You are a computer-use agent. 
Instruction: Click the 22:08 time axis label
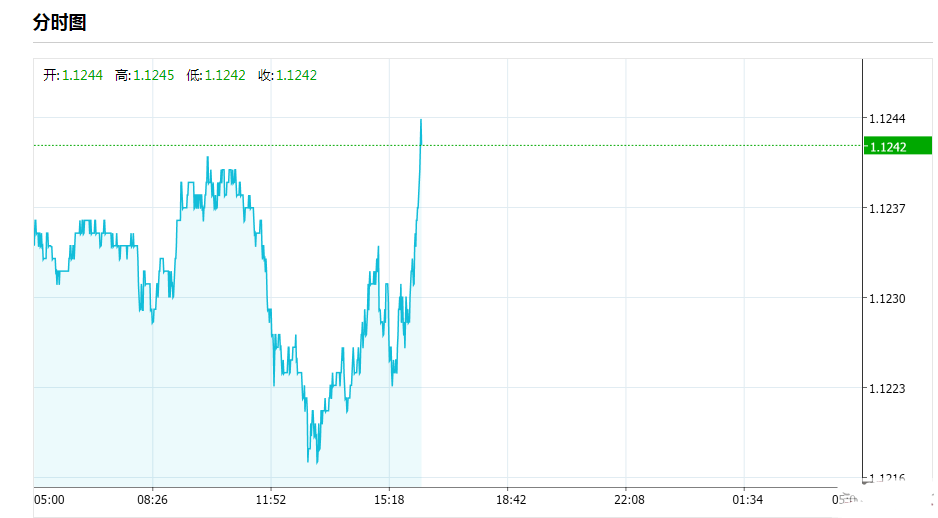click(627, 499)
